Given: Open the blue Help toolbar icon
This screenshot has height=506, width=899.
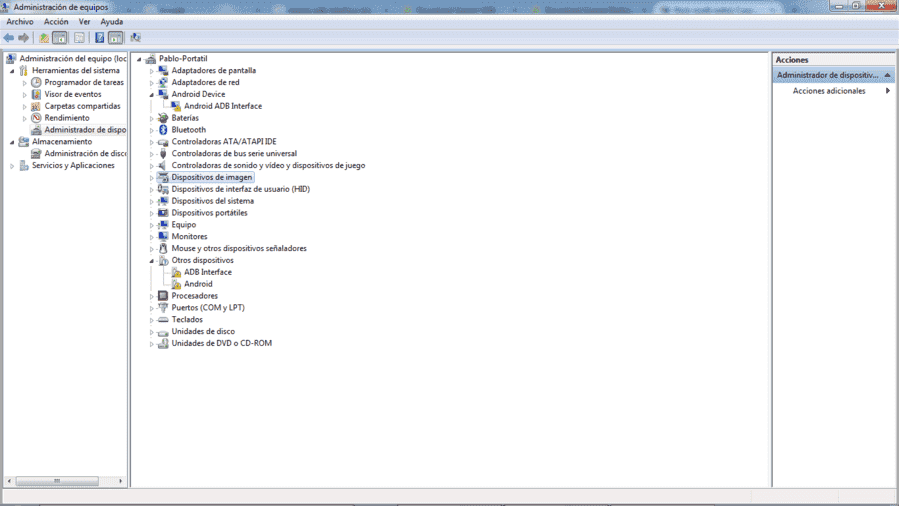Looking at the screenshot, I should [99, 38].
